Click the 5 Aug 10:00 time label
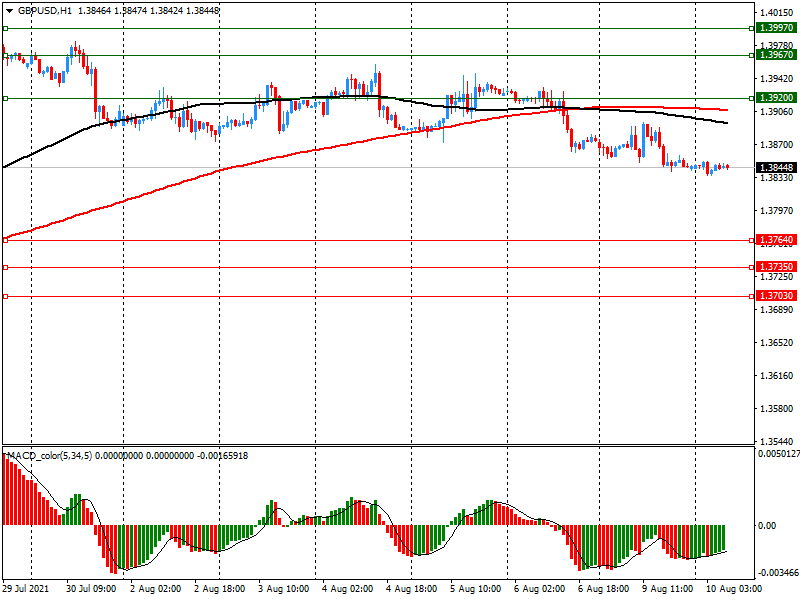Screen dimensions: 800x600 tap(476, 589)
